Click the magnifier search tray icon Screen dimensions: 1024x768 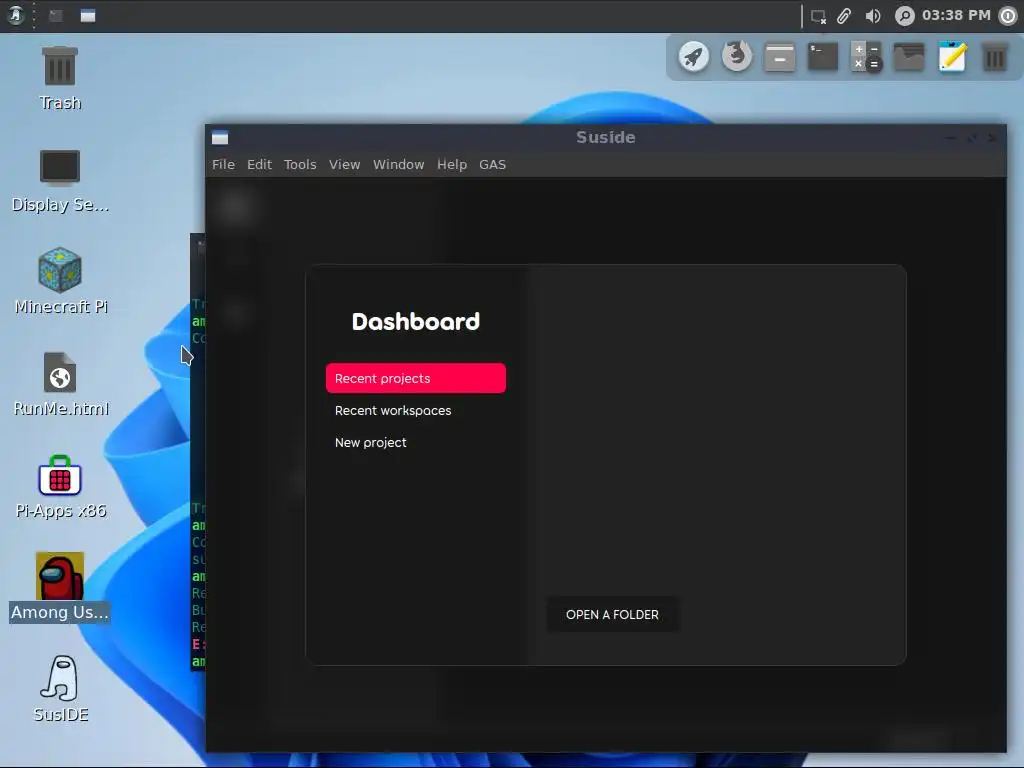904,16
